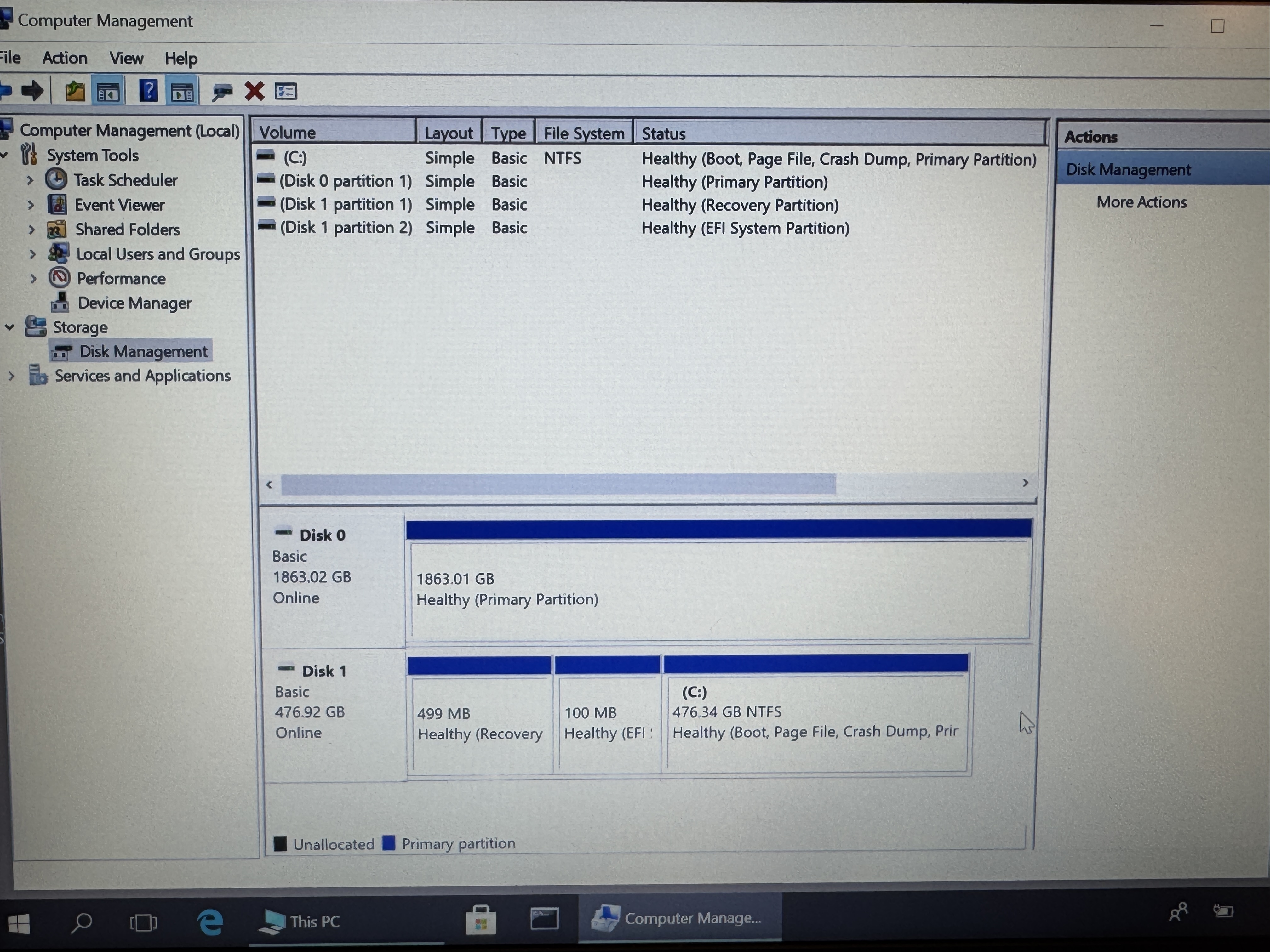Click the volume list scroll-right arrow
The width and height of the screenshot is (1270, 952).
click(x=1025, y=483)
